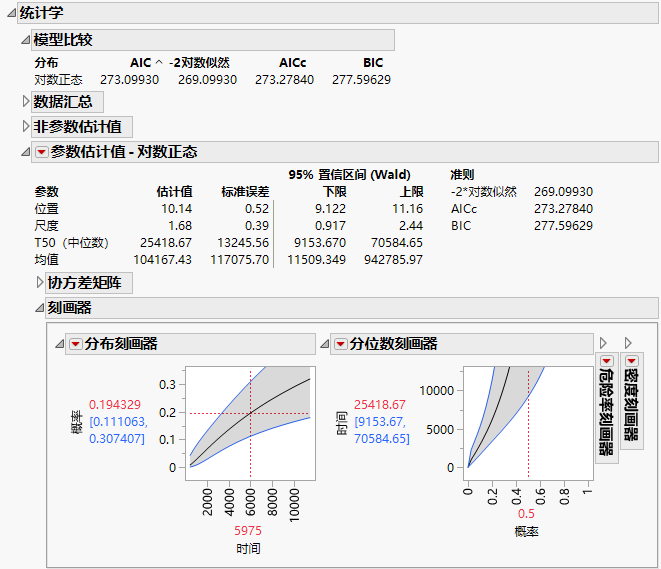Click the quantile profiler plot curve area

pyautogui.click(x=528, y=423)
